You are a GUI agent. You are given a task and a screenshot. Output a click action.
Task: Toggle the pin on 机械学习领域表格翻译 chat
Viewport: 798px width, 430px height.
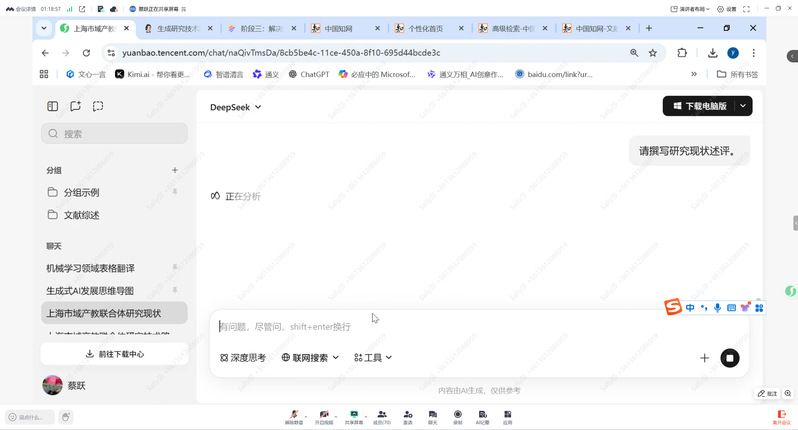coord(175,268)
